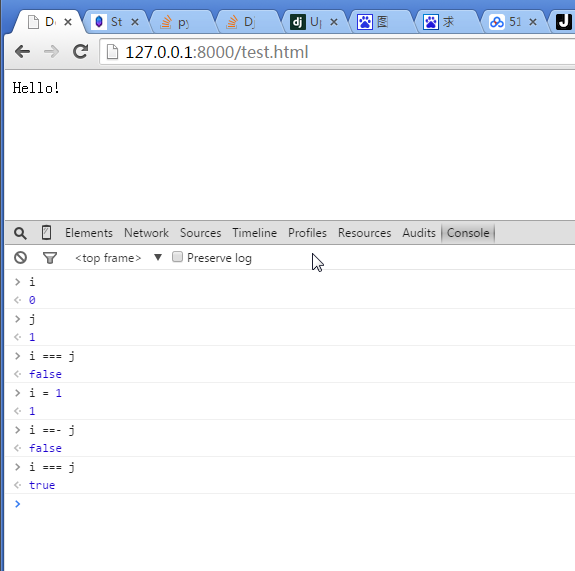Close the Django 'U' tab
The height and width of the screenshot is (571, 575).
click(334, 22)
